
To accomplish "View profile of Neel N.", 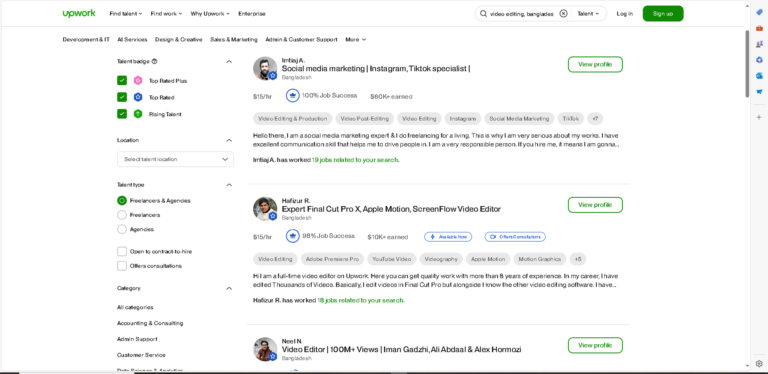I will (x=595, y=346).
